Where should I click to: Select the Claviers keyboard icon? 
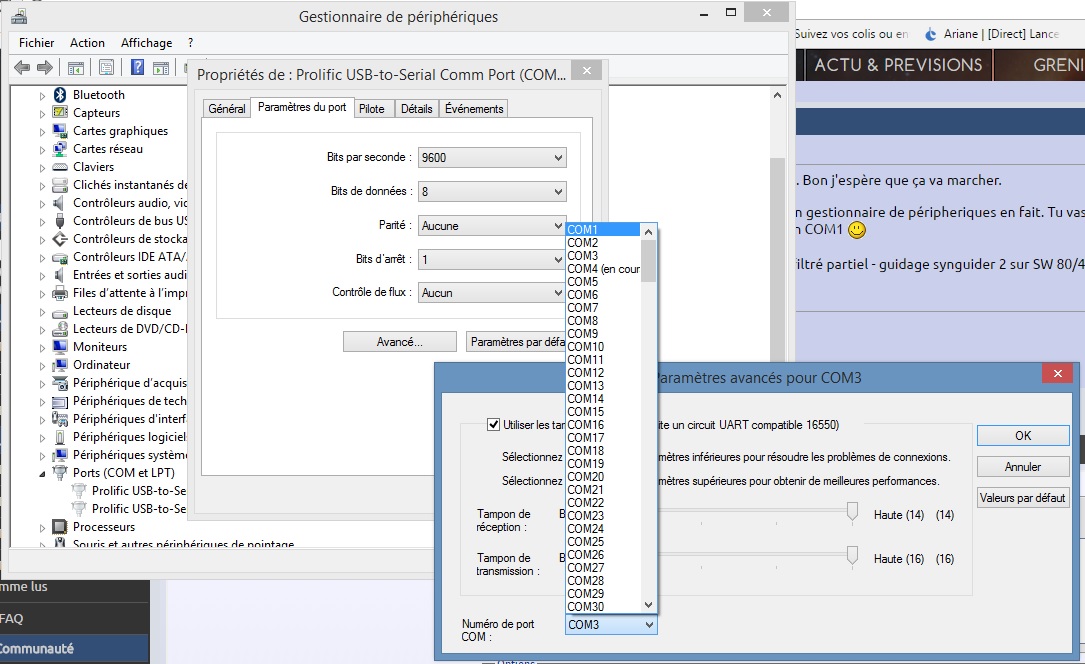(60, 167)
